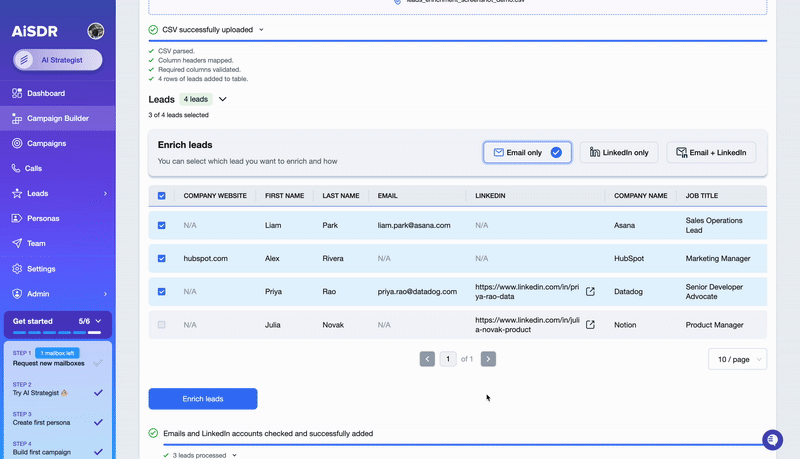
Task: Choose Email + LinkedIn enrichment
Action: pos(711,152)
